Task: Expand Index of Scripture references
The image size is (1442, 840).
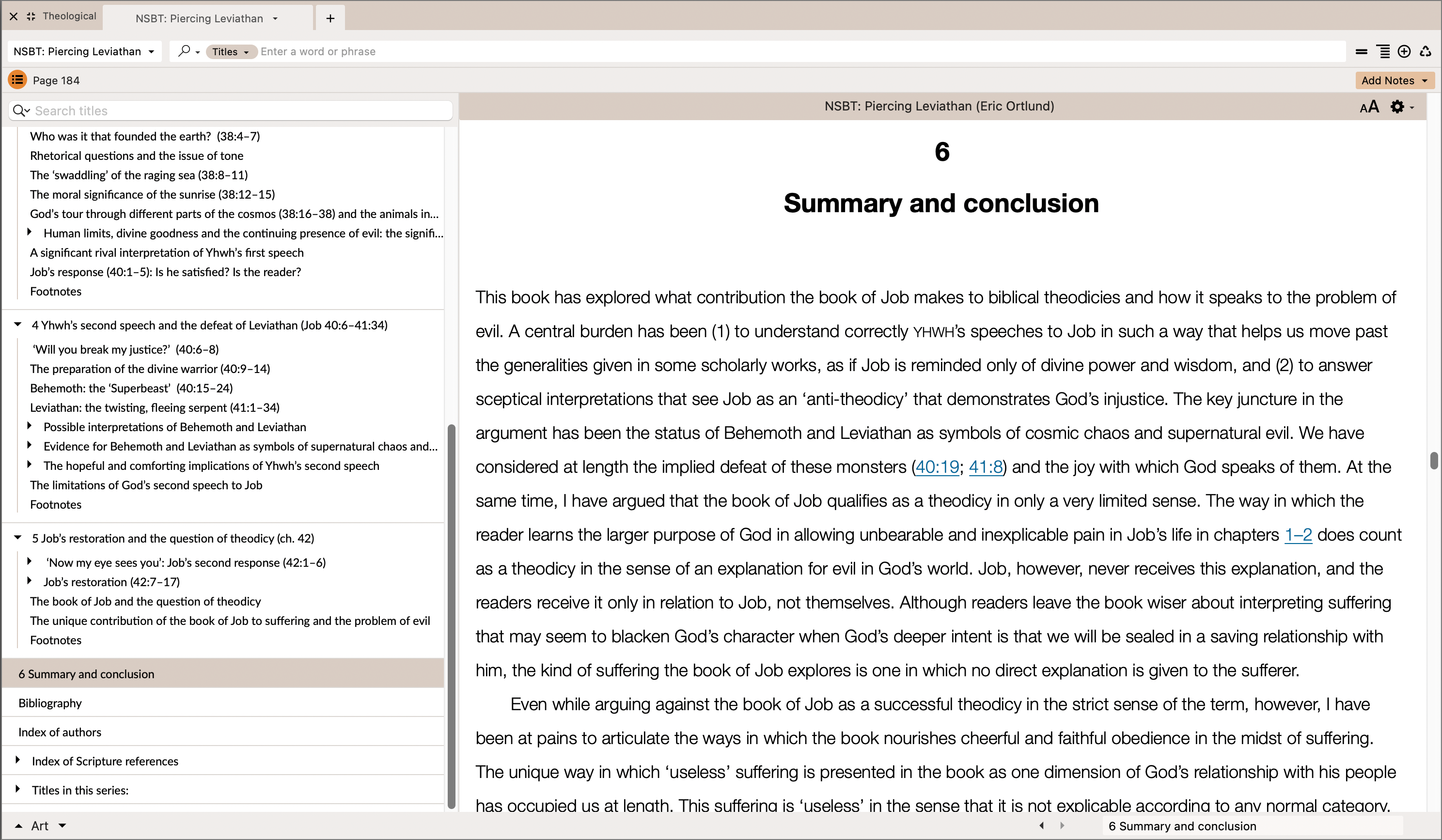Action: (18, 760)
